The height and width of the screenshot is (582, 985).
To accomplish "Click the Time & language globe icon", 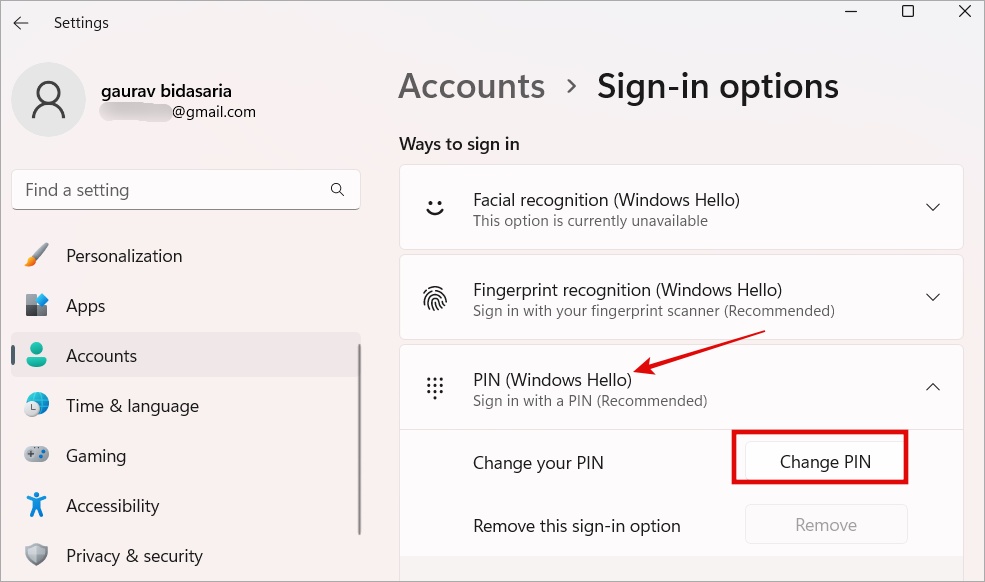I will (x=37, y=406).
